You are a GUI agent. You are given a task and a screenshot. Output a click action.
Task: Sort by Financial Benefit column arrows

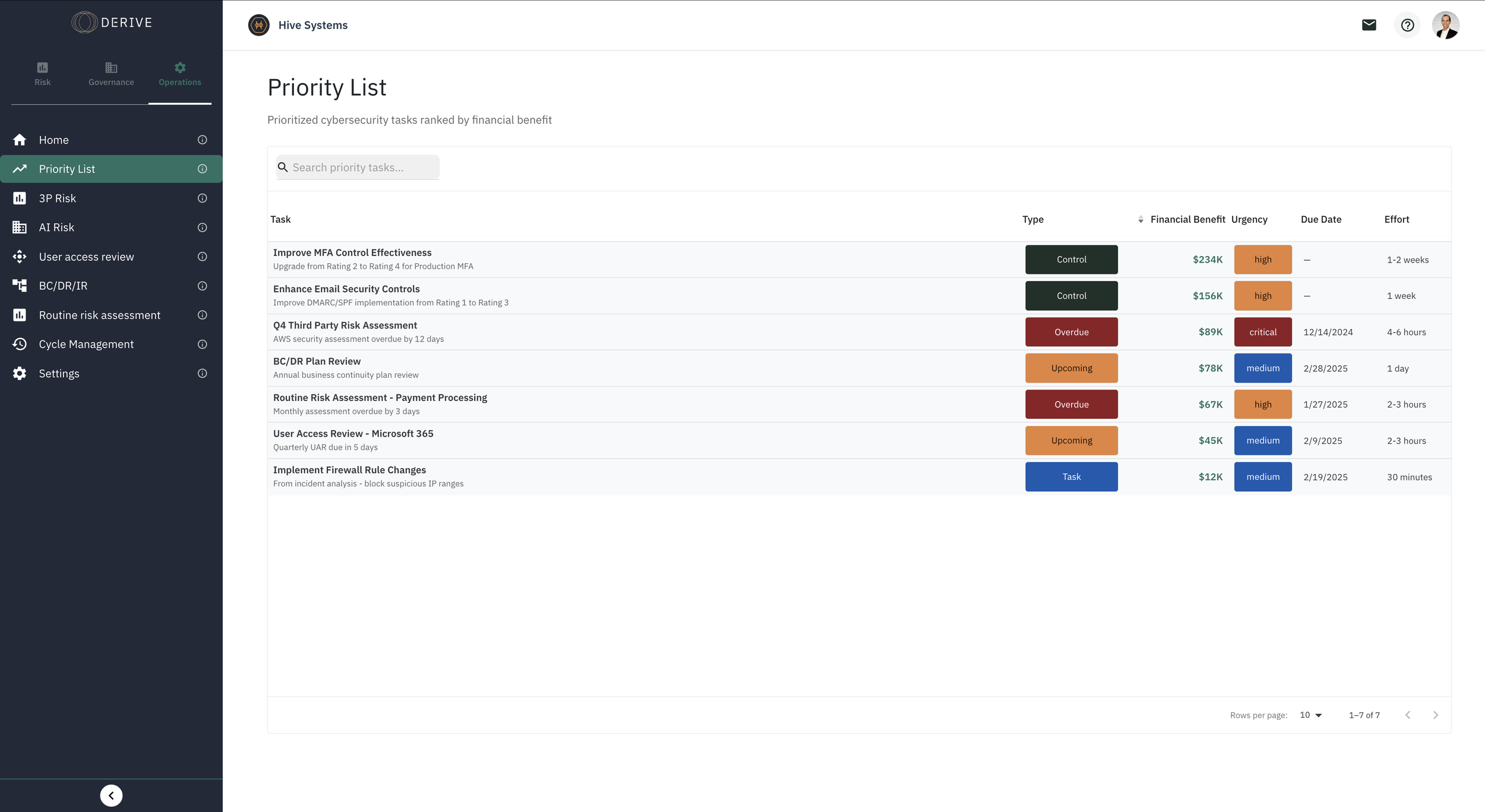click(x=1140, y=219)
